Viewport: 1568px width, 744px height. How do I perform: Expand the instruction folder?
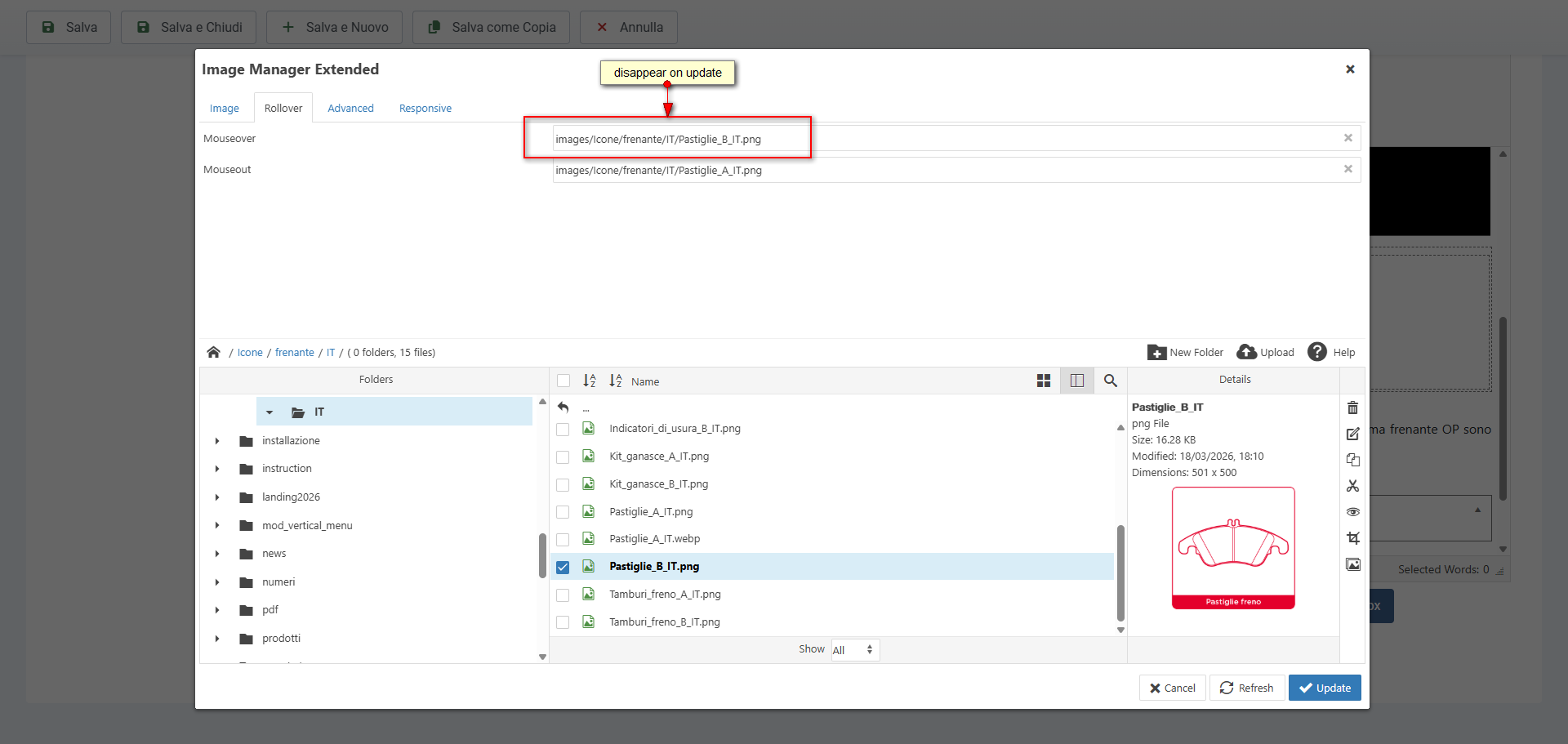click(x=217, y=469)
